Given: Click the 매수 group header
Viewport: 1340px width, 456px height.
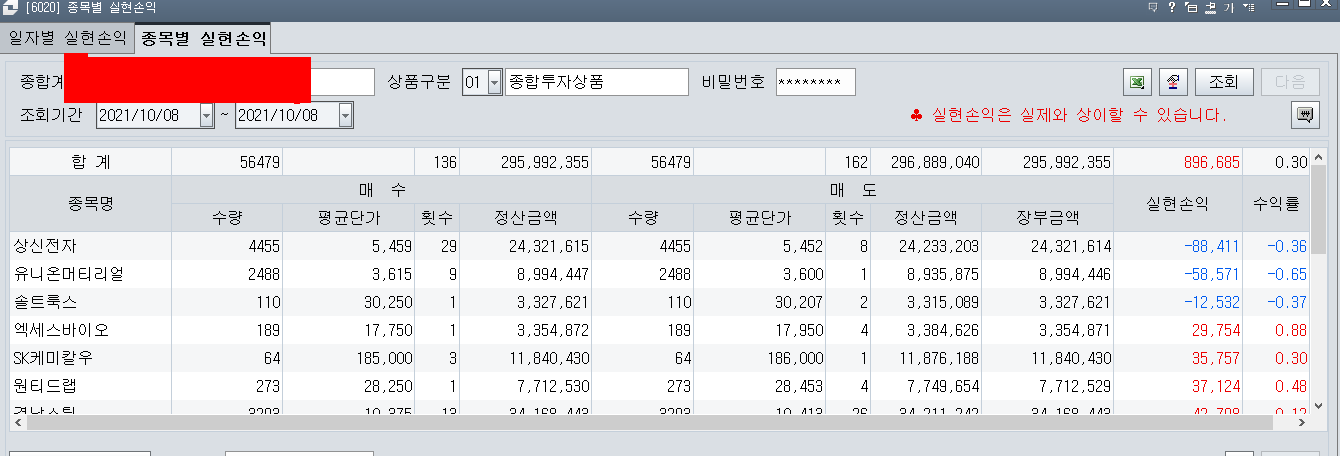Looking at the screenshot, I should point(381,190).
